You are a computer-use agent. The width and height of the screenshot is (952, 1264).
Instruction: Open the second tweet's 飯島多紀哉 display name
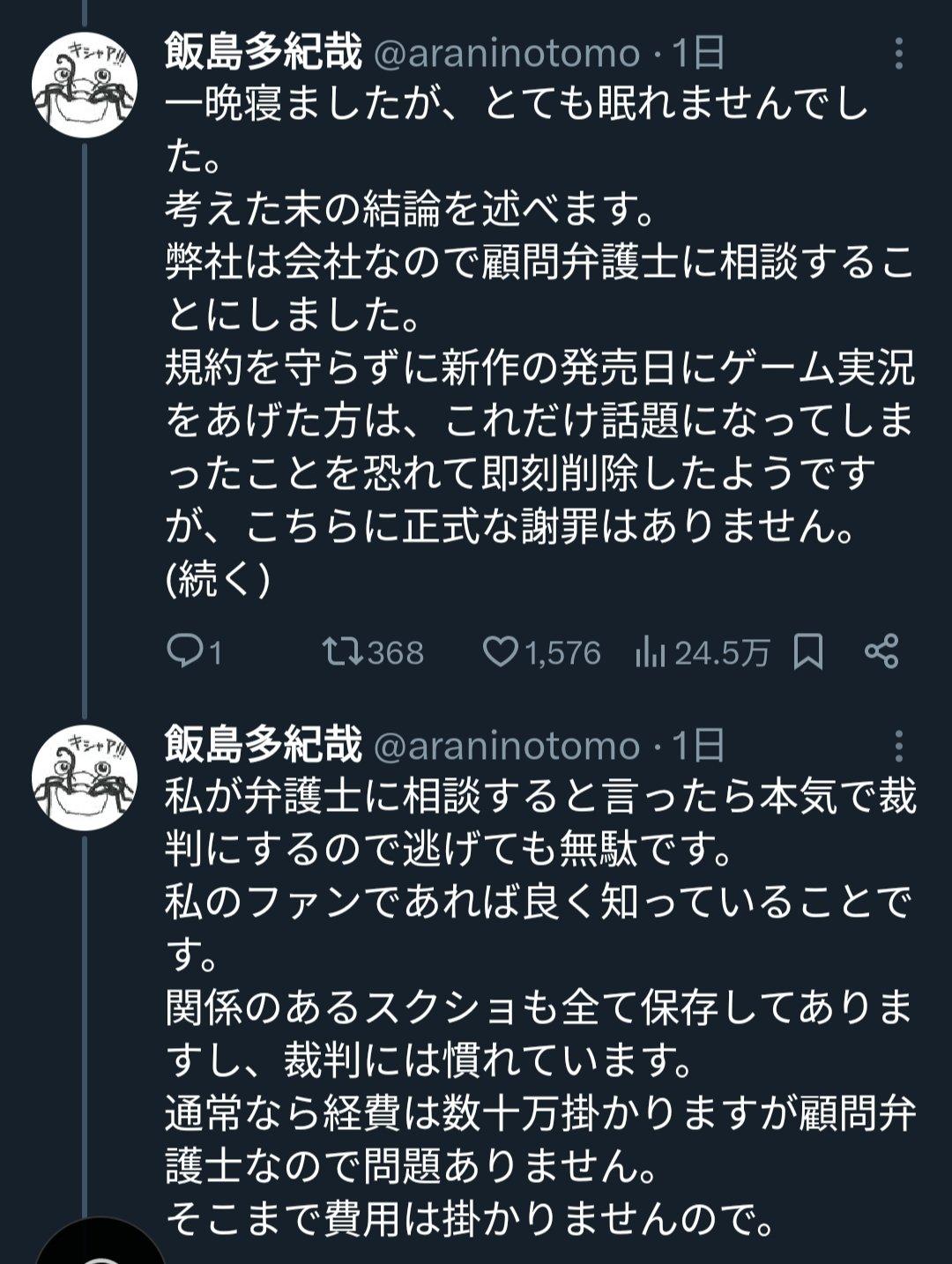[x=264, y=746]
